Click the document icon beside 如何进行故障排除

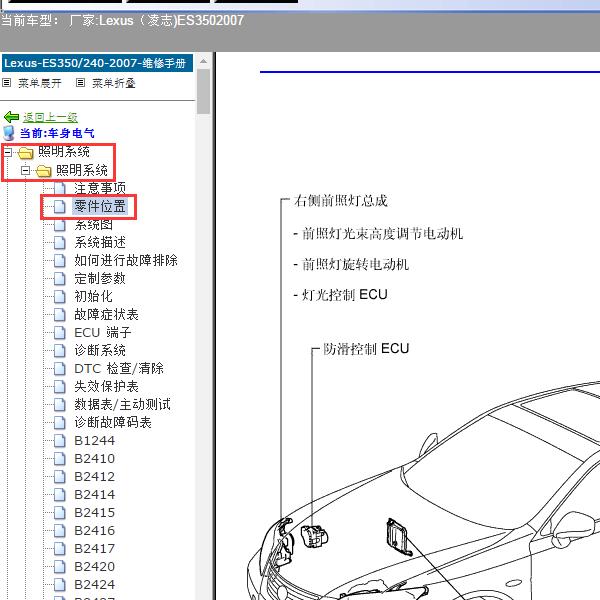[x=60, y=260]
